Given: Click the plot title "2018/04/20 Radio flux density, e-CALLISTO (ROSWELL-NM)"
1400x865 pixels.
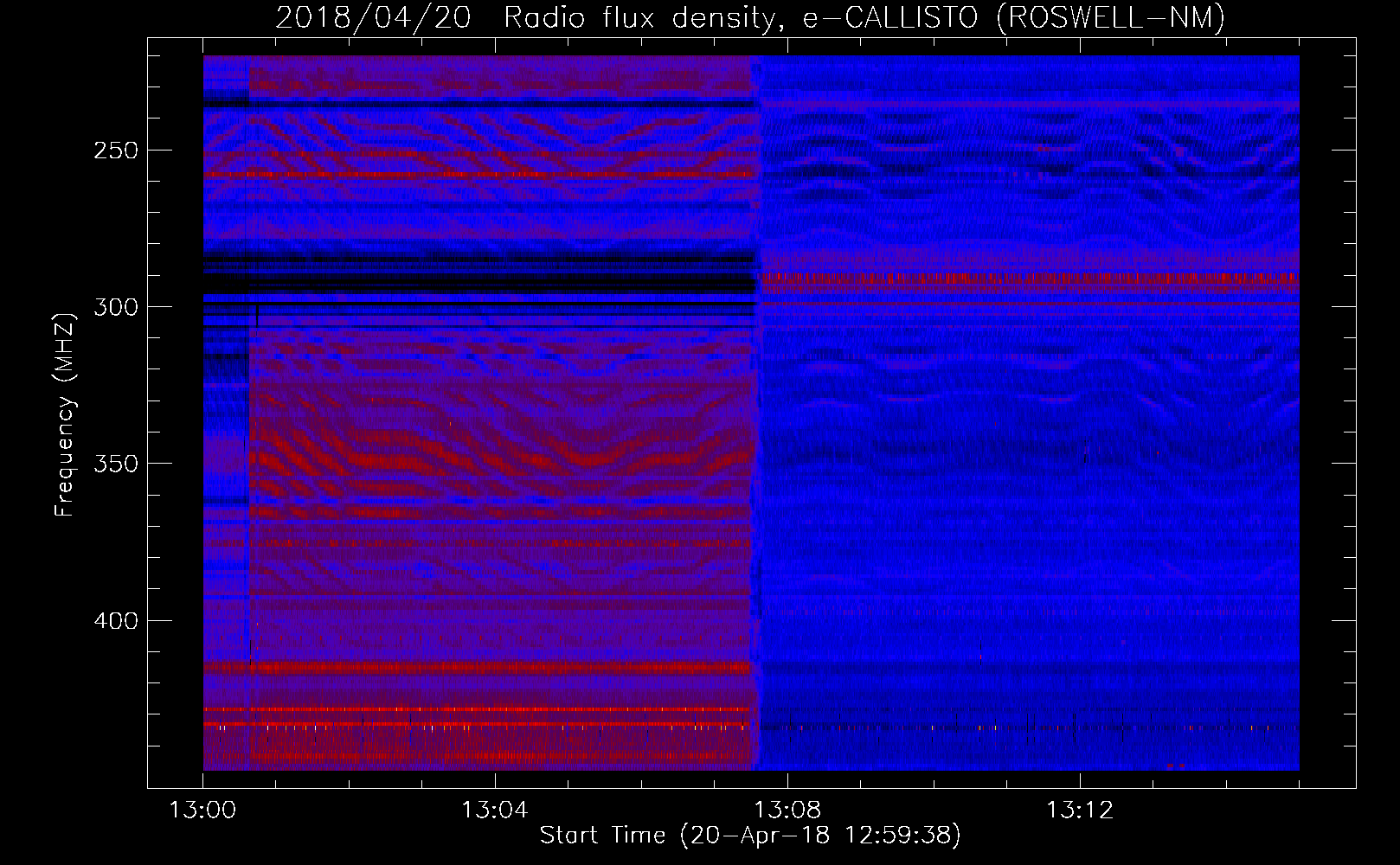Looking at the screenshot, I should coord(750,17).
